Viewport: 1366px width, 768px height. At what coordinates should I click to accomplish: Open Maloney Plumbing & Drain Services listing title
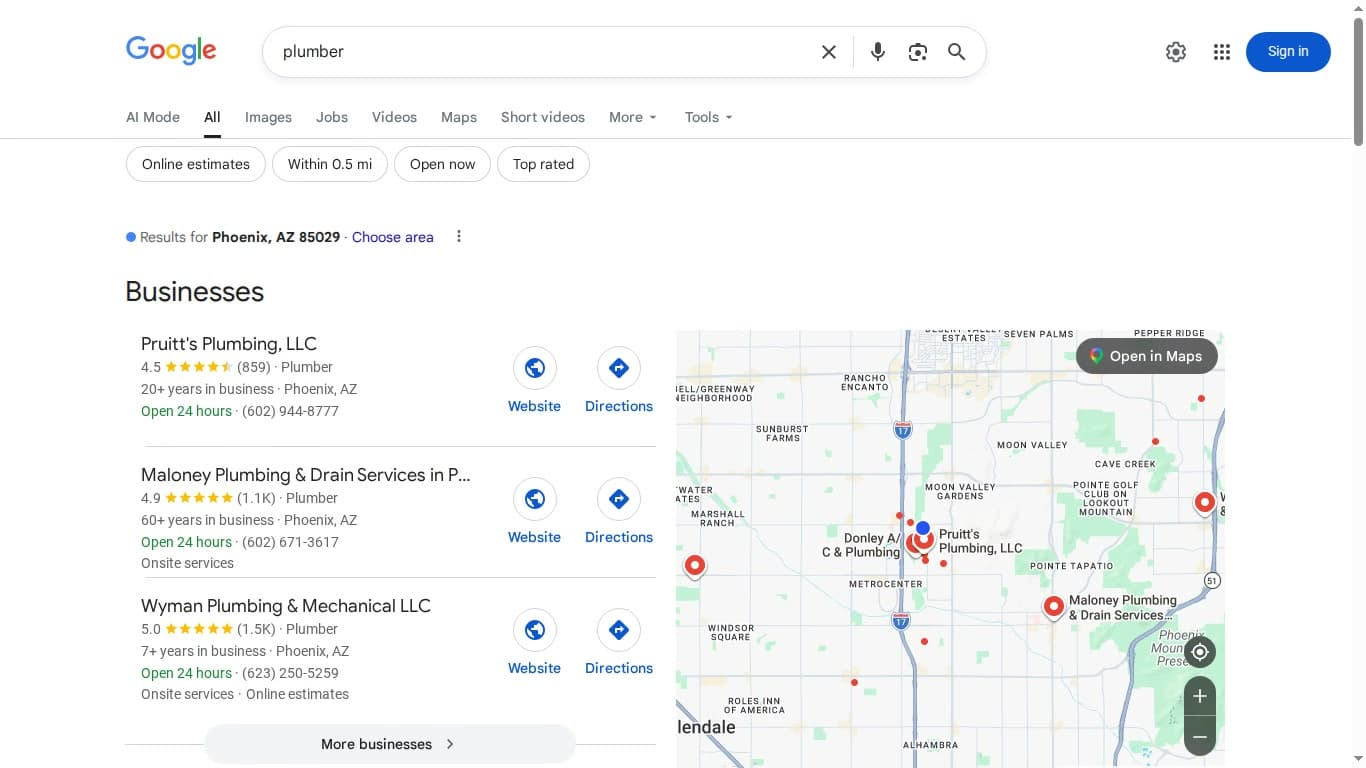coord(306,475)
